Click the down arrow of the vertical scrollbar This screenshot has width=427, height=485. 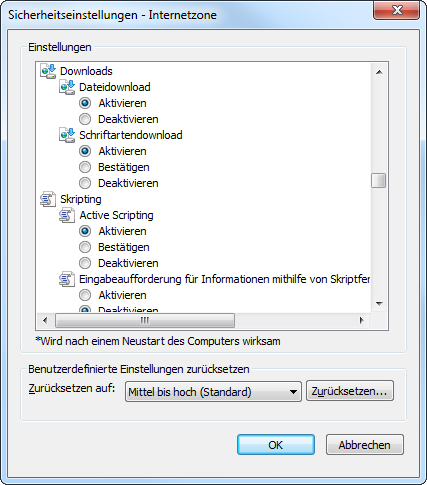[x=379, y=304]
